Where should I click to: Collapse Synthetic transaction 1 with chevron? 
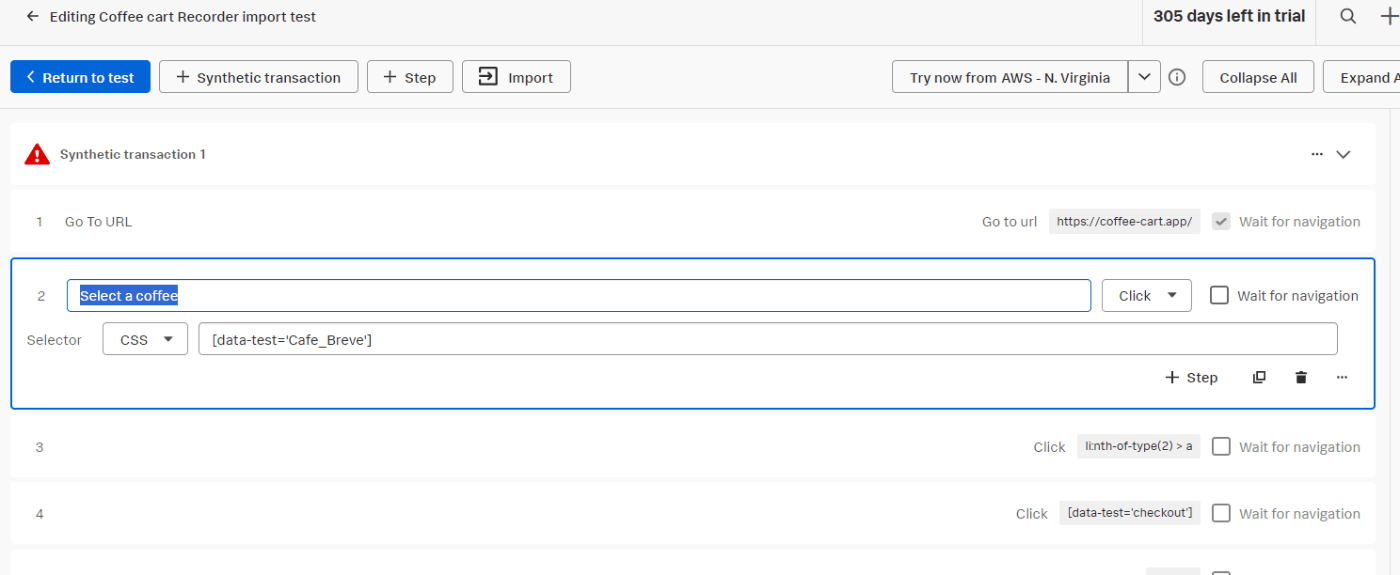point(1343,154)
